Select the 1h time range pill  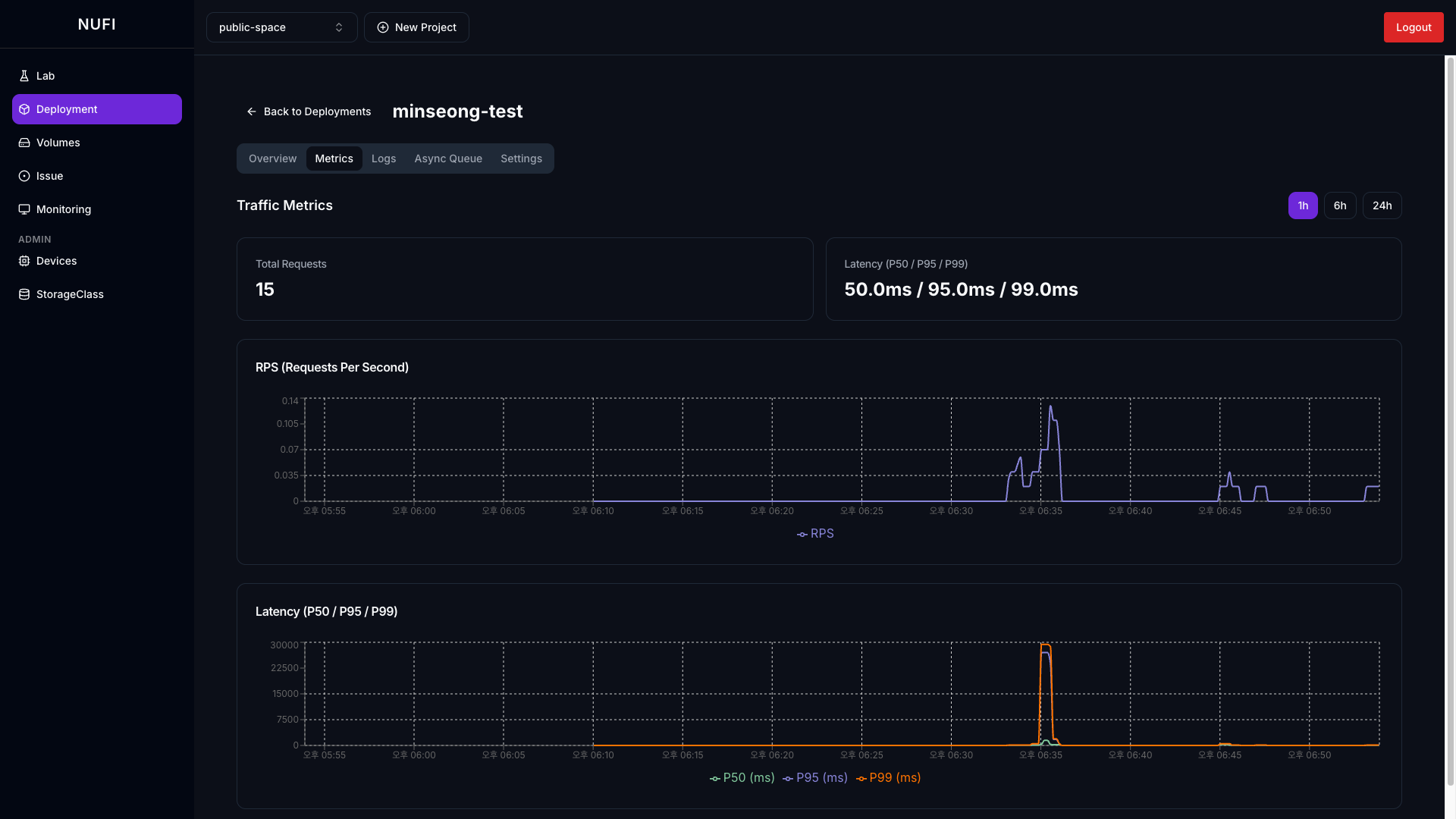(1302, 205)
